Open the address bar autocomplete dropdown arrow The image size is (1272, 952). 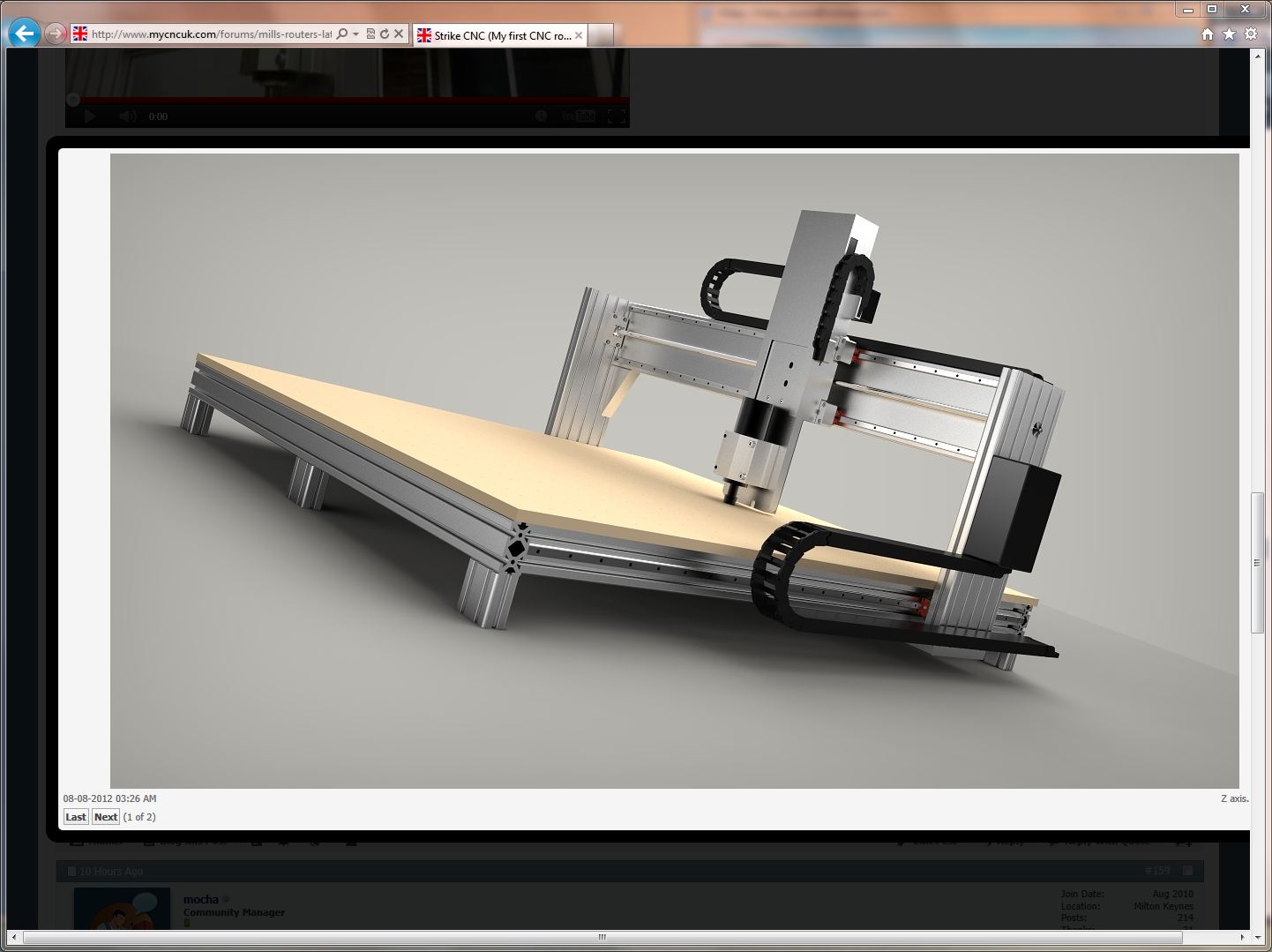[355, 34]
